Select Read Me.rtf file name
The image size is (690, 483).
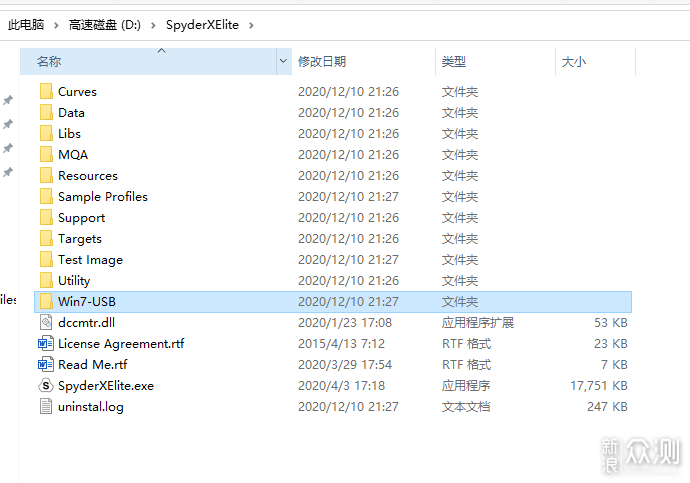93,365
